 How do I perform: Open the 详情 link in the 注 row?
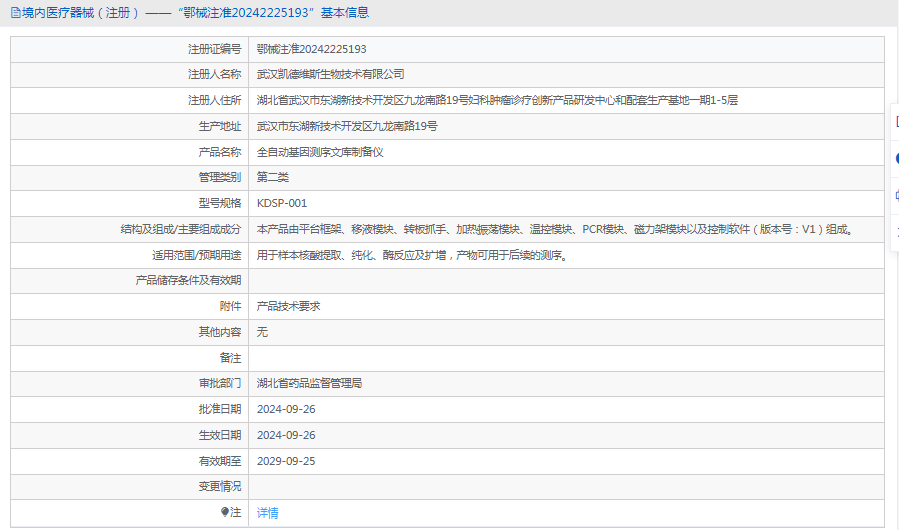click(267, 513)
